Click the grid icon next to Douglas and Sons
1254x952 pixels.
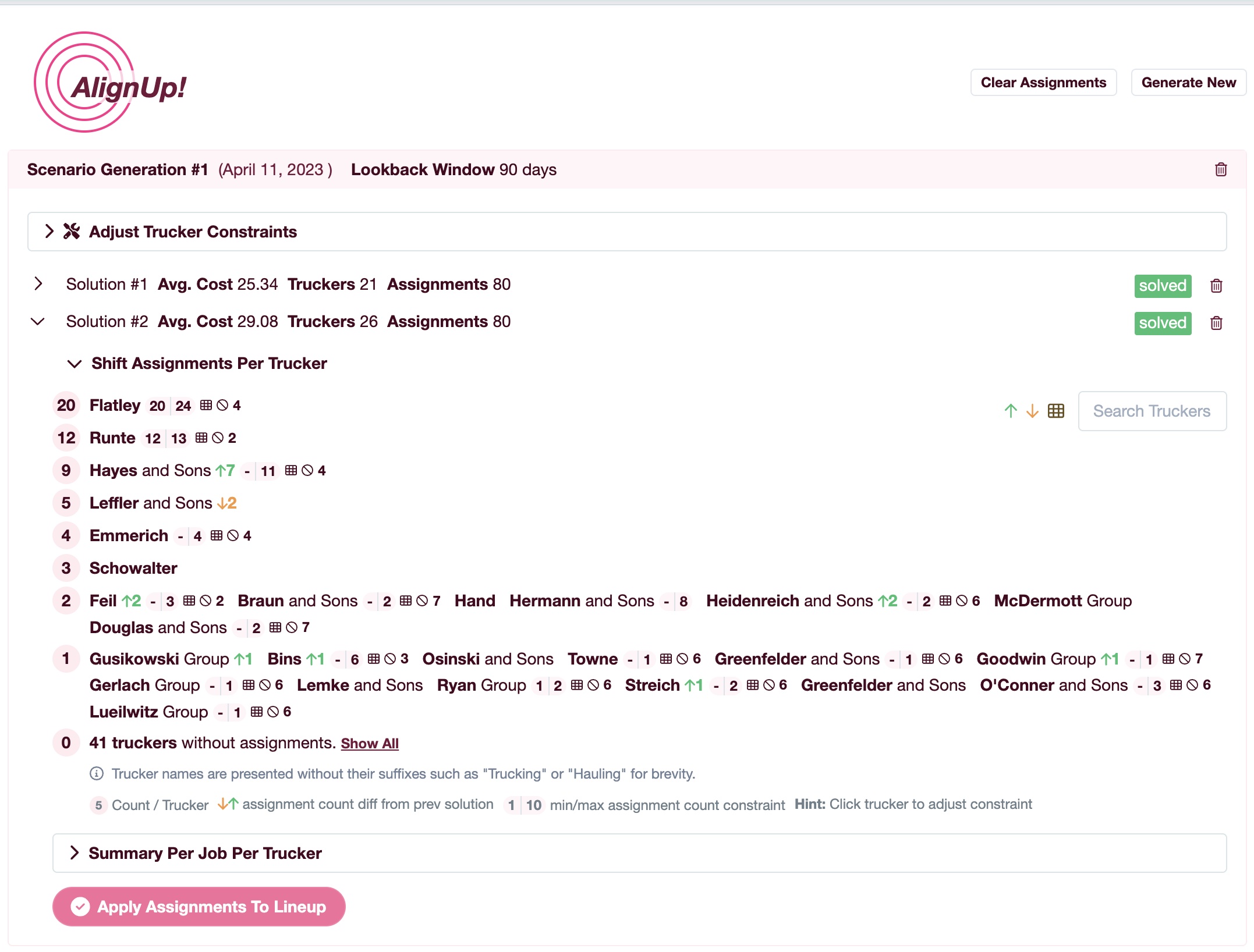(275, 627)
